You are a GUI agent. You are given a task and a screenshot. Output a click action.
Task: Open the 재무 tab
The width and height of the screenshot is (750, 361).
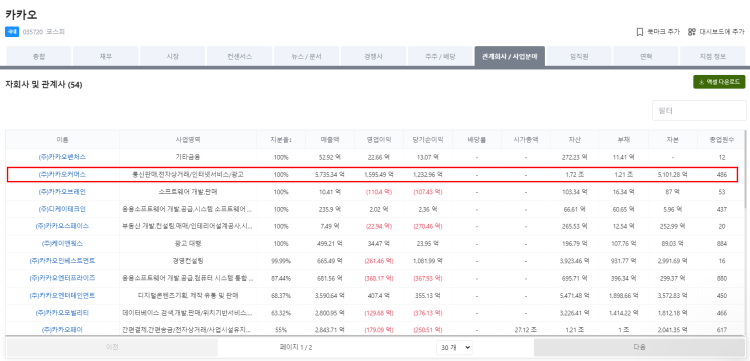[x=105, y=56]
